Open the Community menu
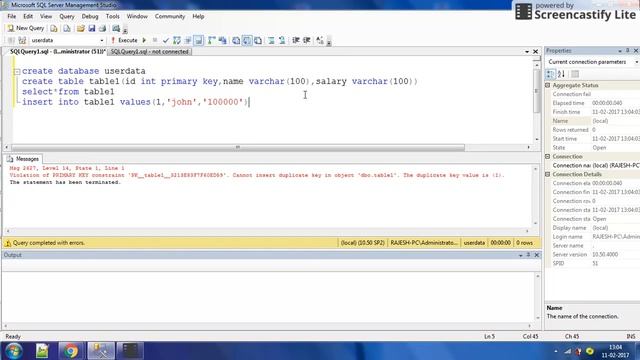The width and height of the screenshot is (640, 360). 170,16
